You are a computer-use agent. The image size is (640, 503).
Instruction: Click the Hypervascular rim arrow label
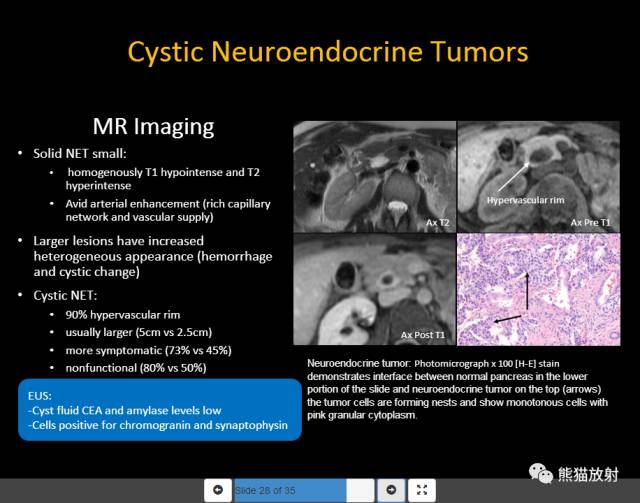coord(525,200)
